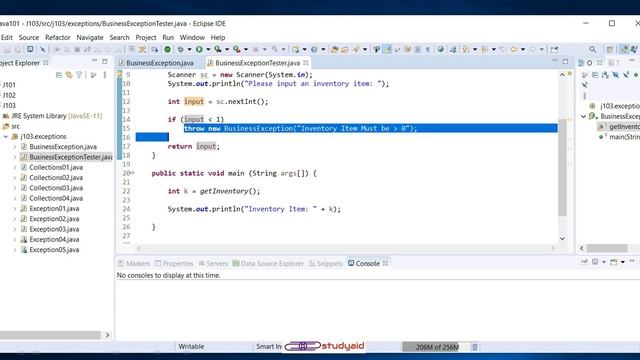Toggle Hide Non-Public Members green dot
Image resolution: width=640 pixels, height=360 pixels.
click(636, 75)
